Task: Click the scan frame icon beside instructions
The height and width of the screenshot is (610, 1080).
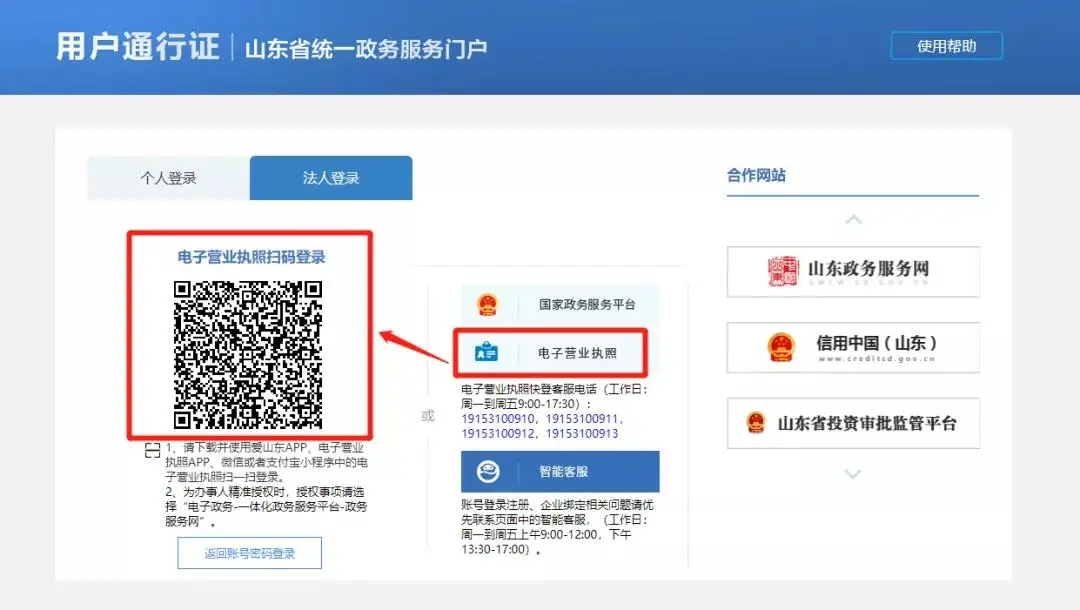Action: pyautogui.click(x=152, y=451)
